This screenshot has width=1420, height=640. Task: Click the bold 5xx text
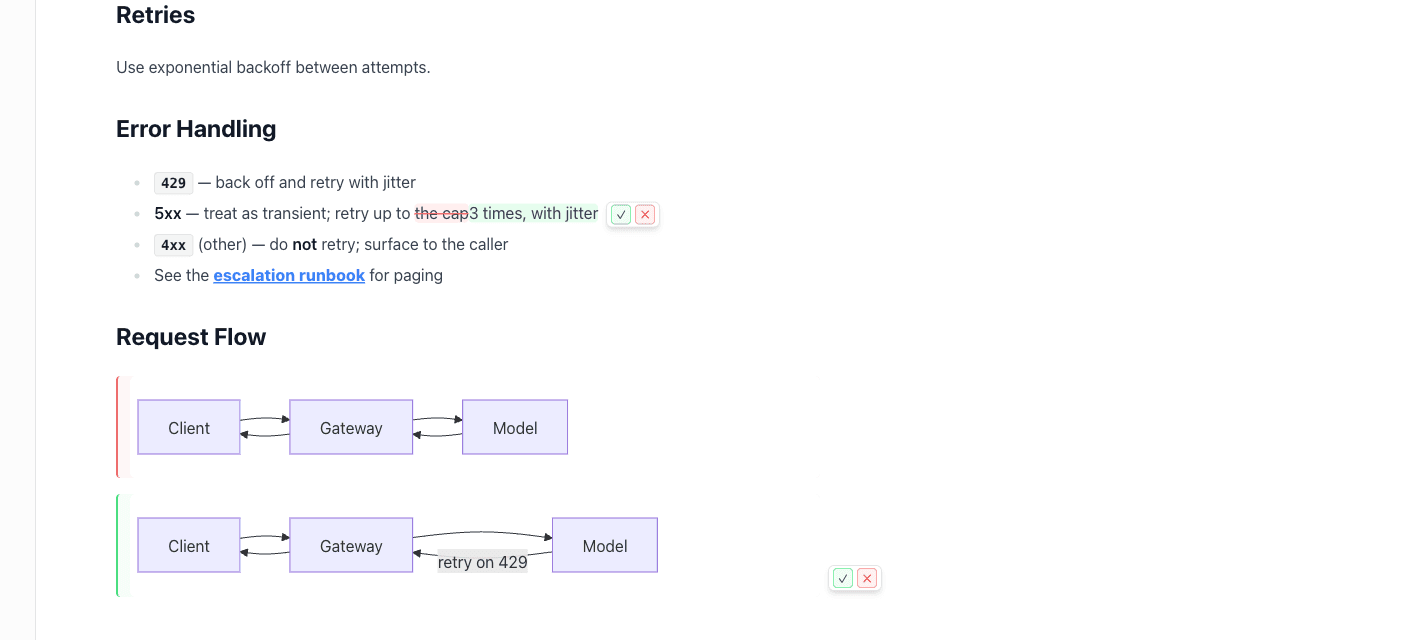[x=168, y=213]
